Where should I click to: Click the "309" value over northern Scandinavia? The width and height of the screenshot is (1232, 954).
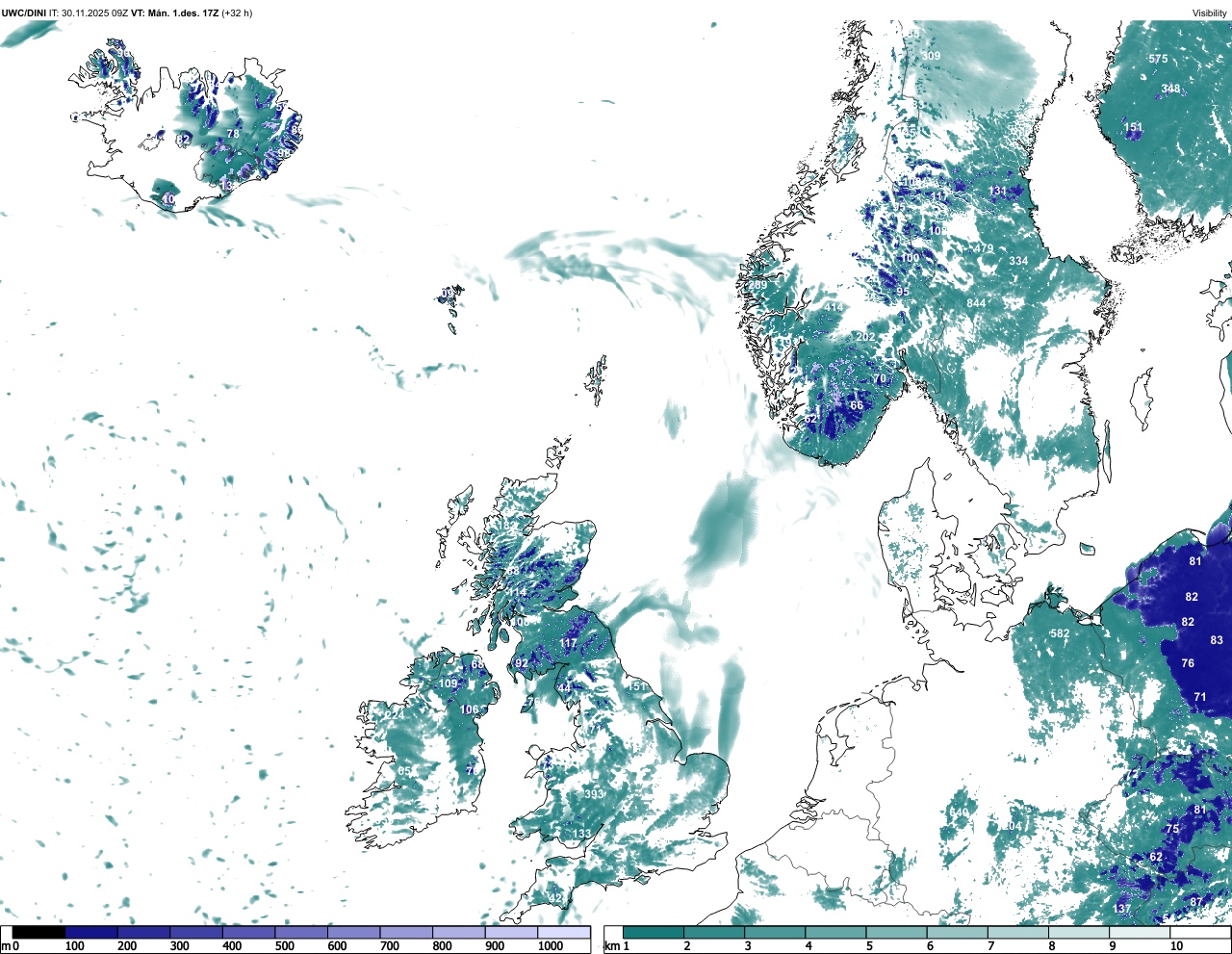pos(931,56)
